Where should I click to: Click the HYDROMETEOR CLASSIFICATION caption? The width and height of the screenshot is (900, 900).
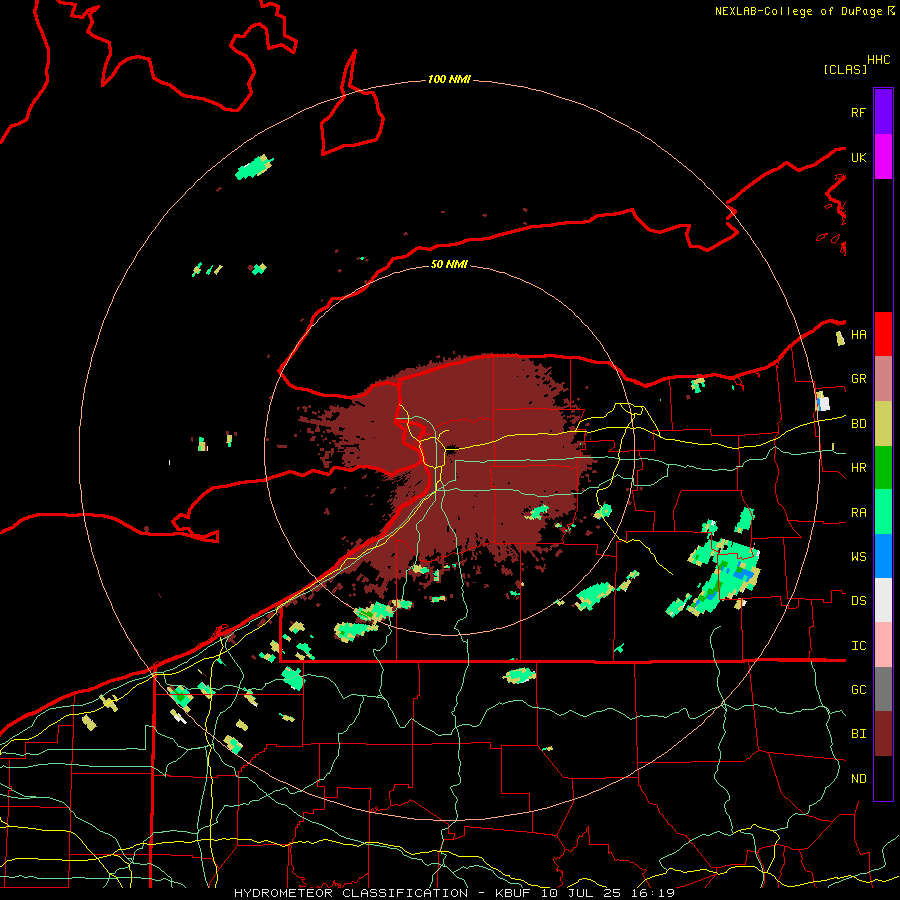(x=351, y=893)
